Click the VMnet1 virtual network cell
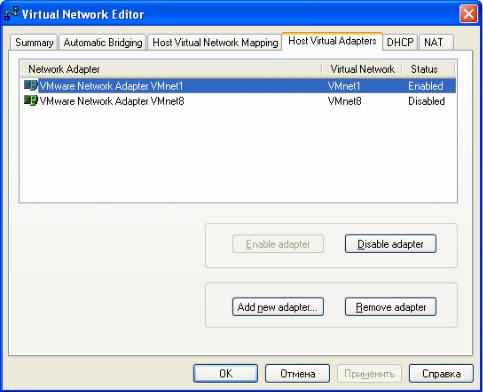483x392 pixels. 344,86
